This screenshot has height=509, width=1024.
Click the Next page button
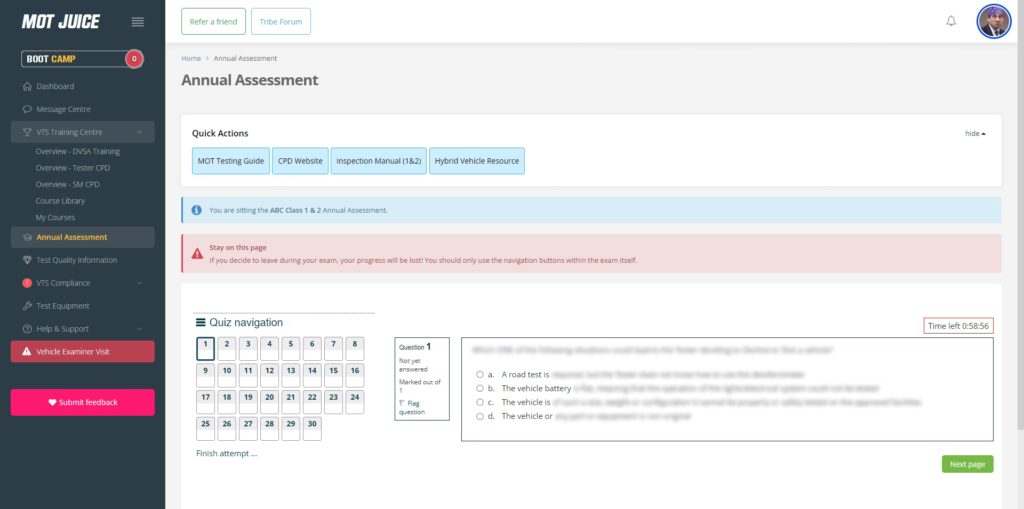967,464
